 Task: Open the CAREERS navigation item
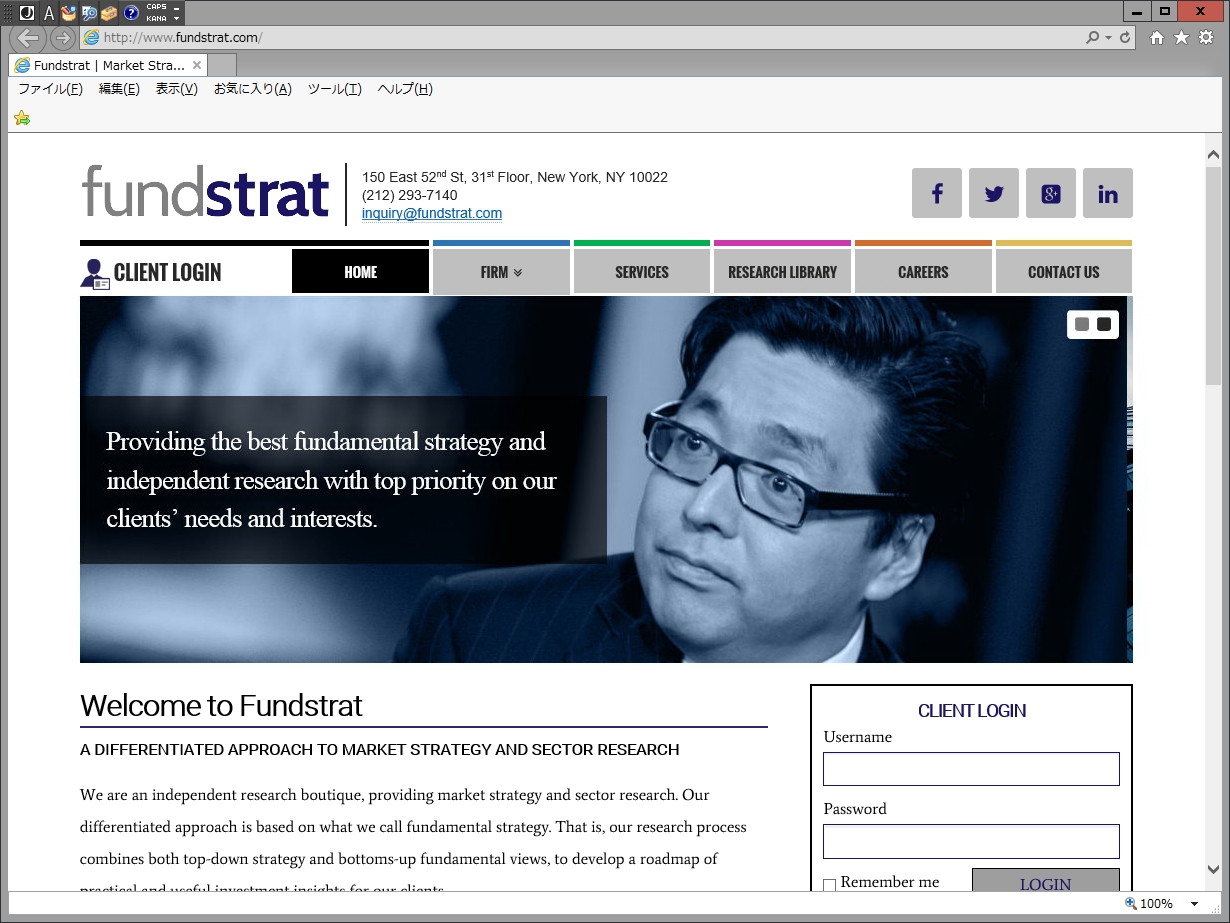click(923, 272)
